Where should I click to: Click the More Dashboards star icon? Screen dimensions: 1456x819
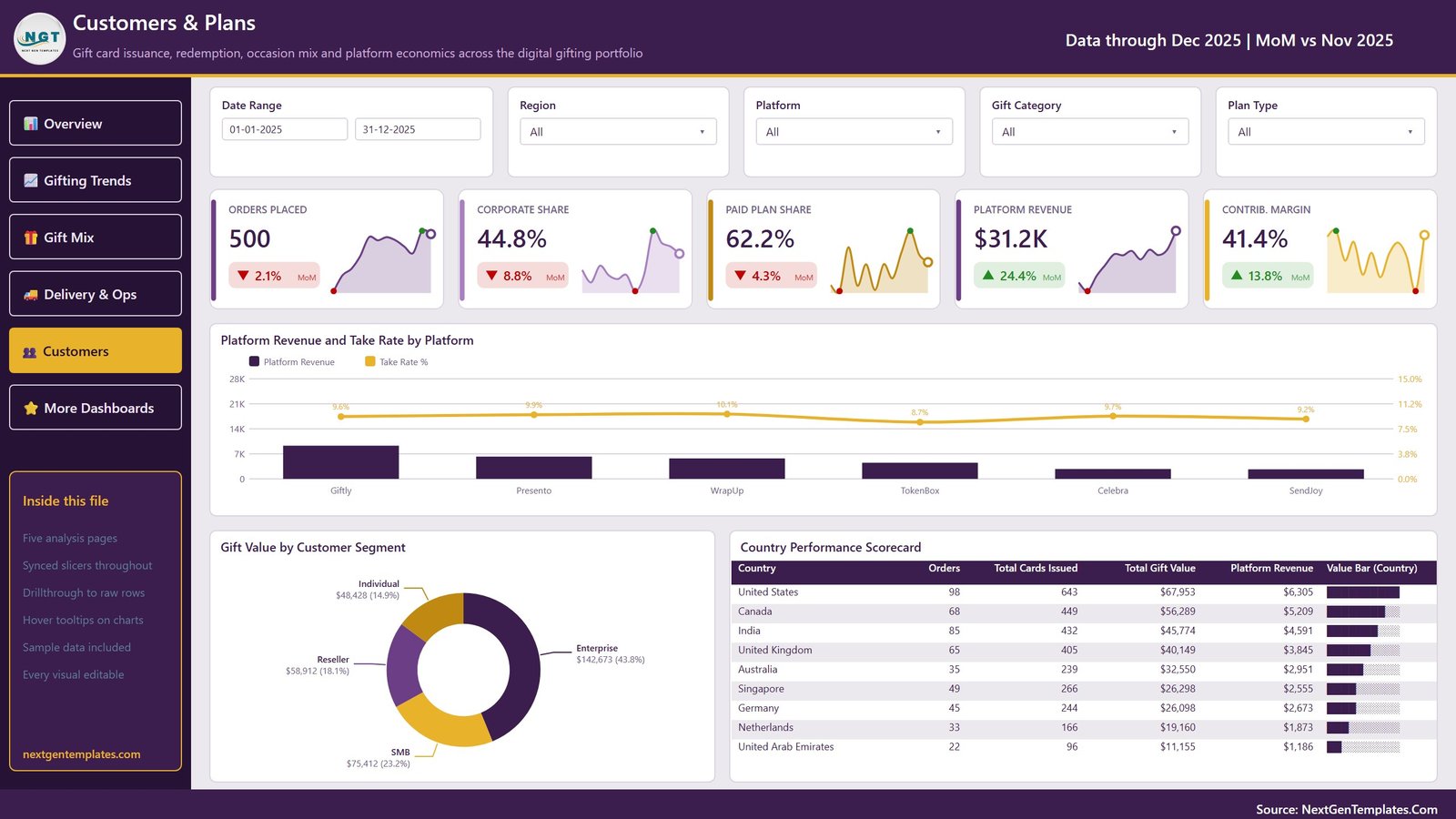coord(31,409)
